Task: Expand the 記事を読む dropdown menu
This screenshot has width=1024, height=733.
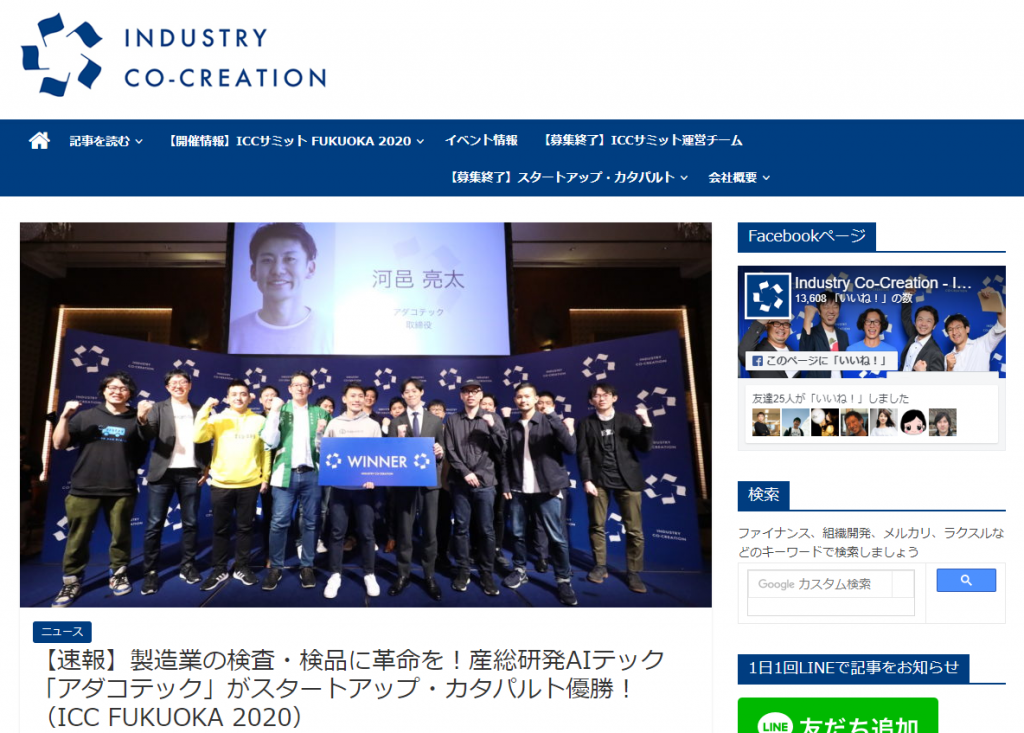Action: (106, 141)
